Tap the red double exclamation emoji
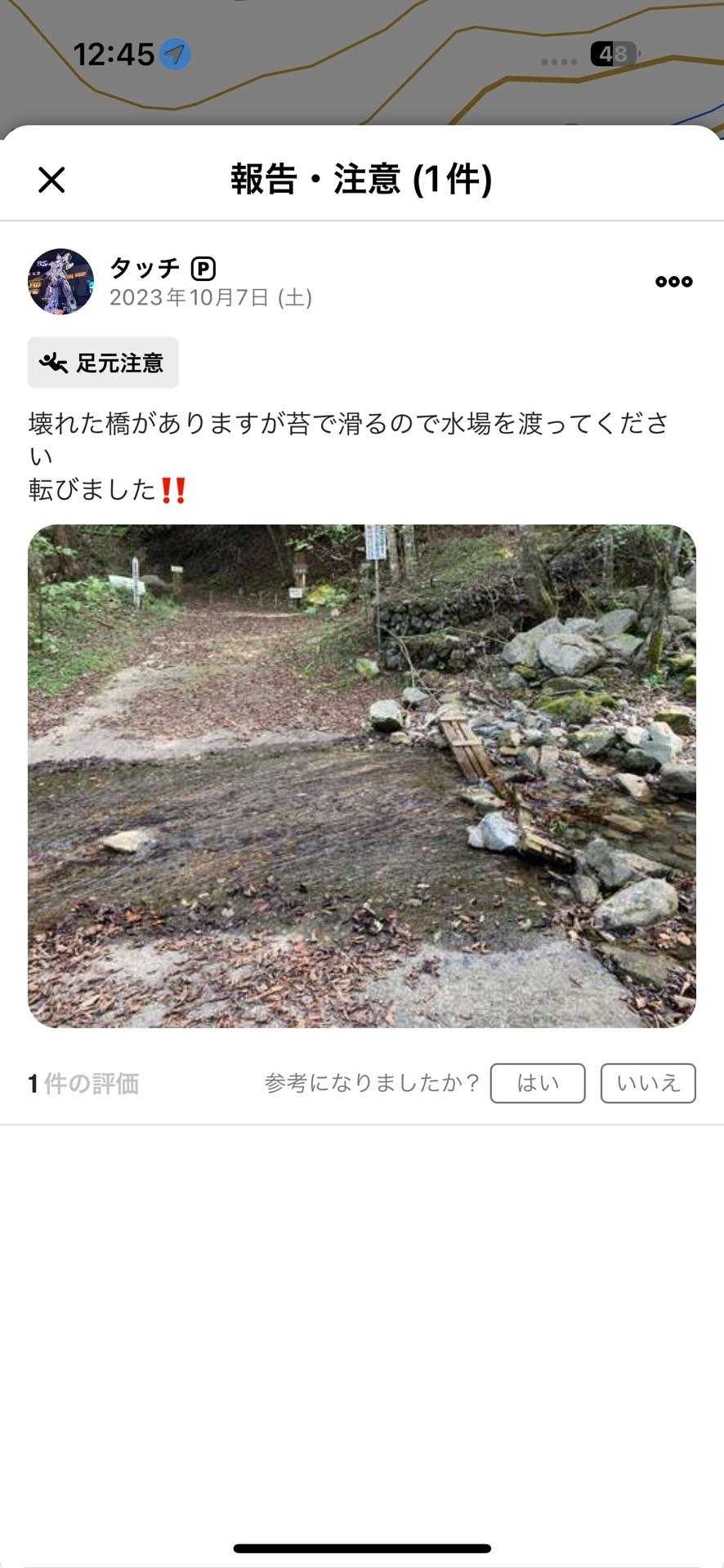 coord(173,490)
